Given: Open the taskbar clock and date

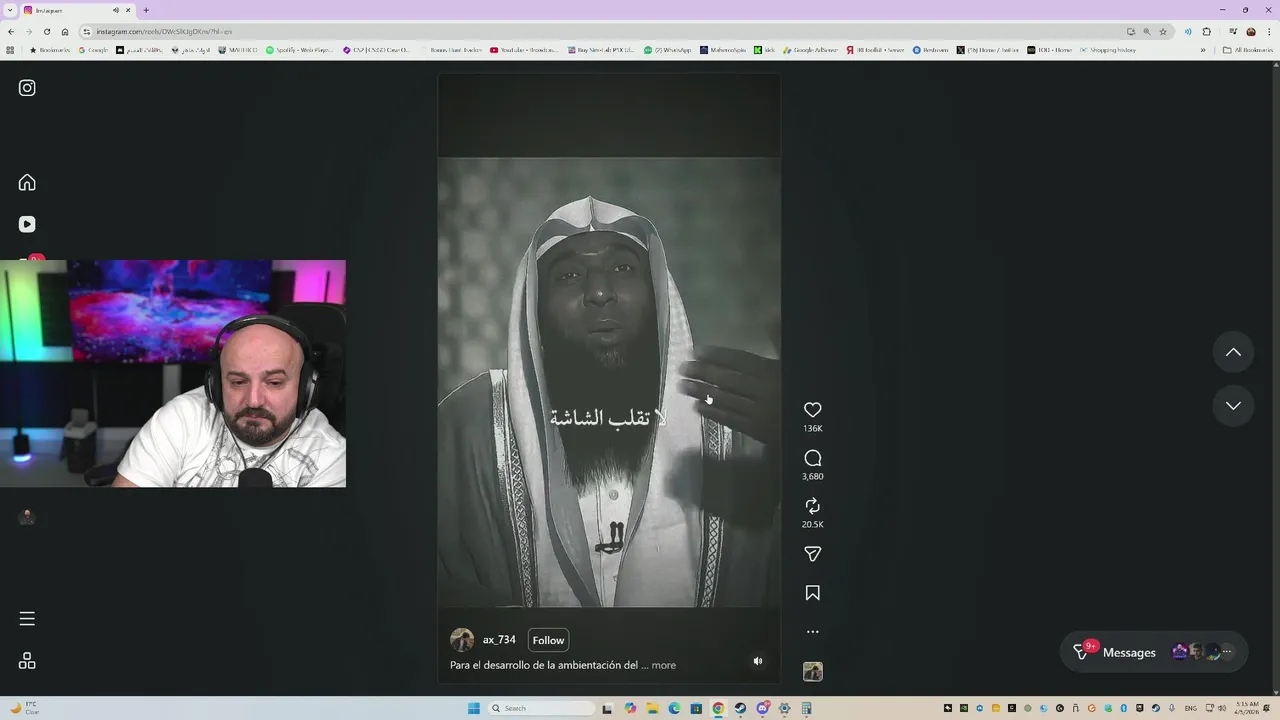Looking at the screenshot, I should (x=1246, y=708).
